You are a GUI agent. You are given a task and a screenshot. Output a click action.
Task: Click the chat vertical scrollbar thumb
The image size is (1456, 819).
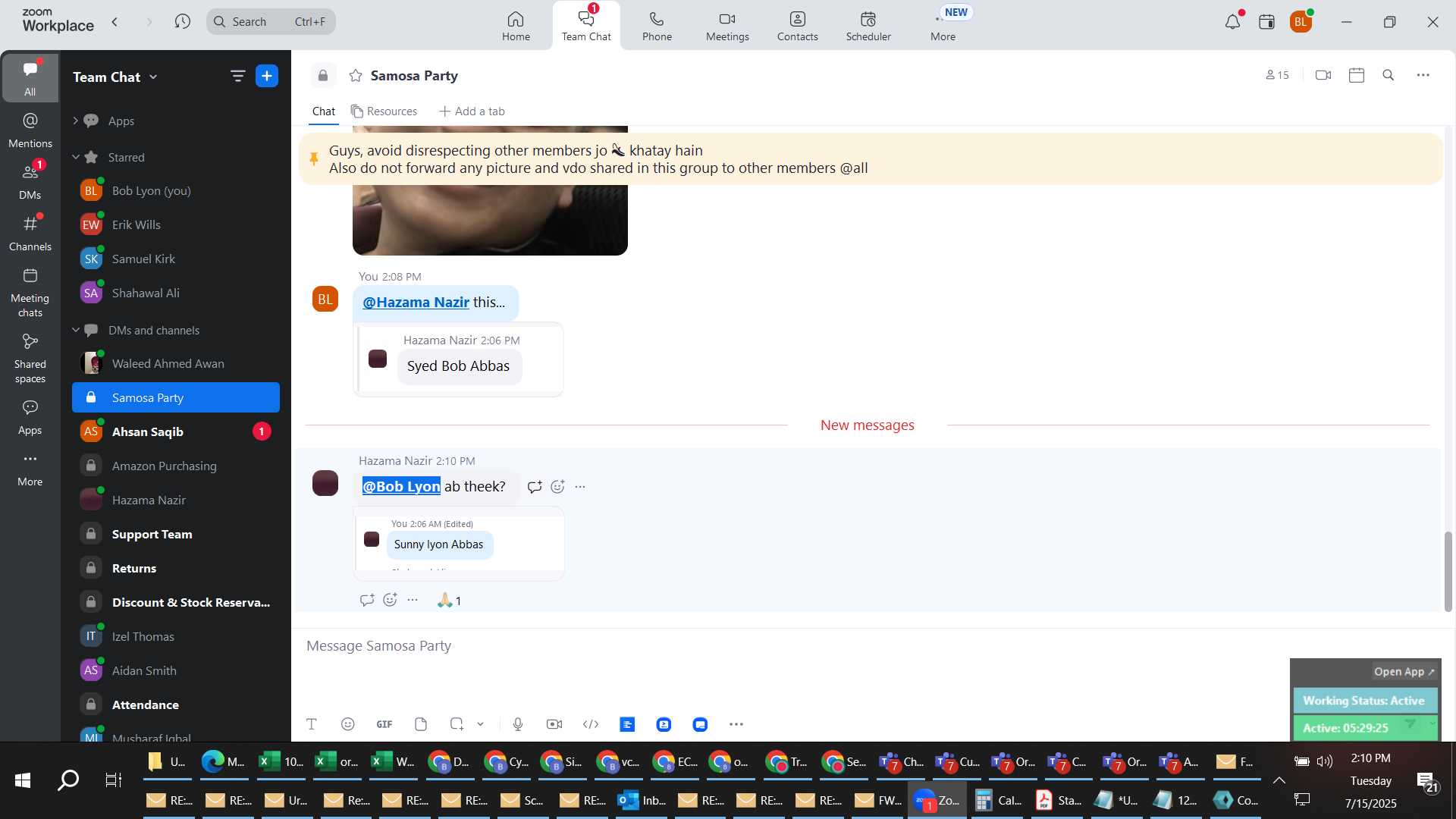(1448, 571)
